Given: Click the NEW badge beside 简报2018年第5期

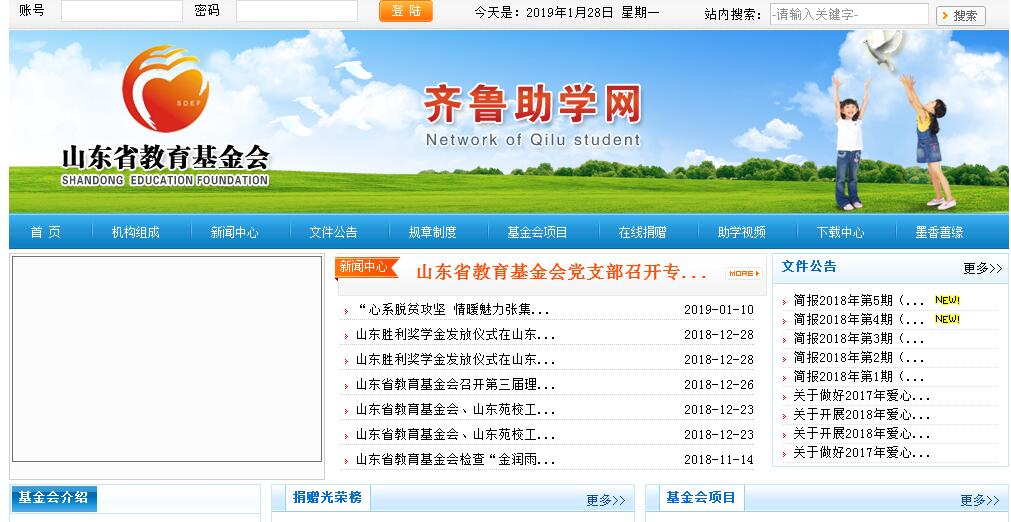Looking at the screenshot, I should point(946,300).
